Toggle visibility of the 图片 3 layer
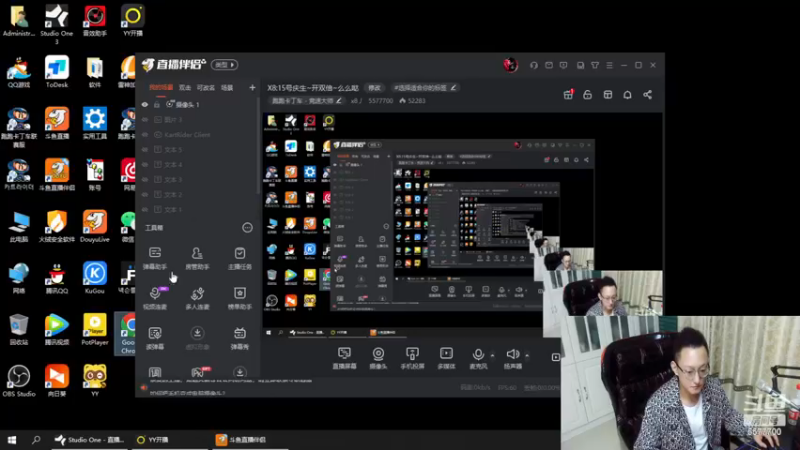The image size is (800, 450). 145,119
